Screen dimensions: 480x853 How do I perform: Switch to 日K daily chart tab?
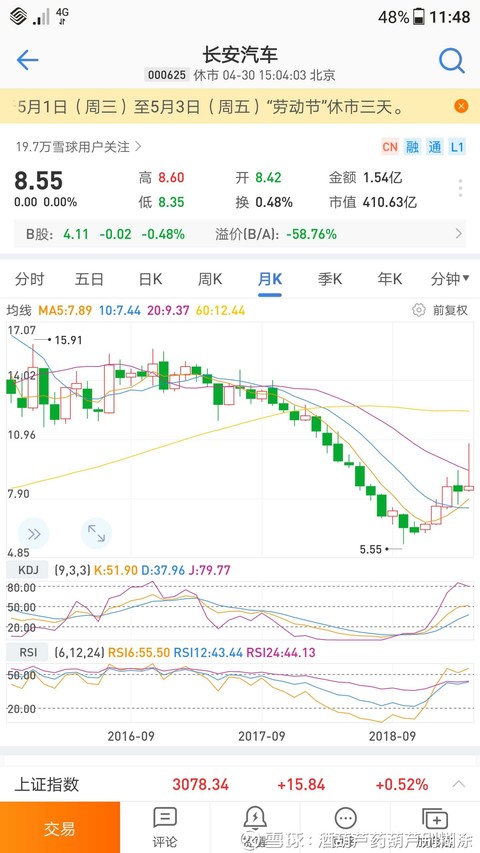(x=150, y=280)
